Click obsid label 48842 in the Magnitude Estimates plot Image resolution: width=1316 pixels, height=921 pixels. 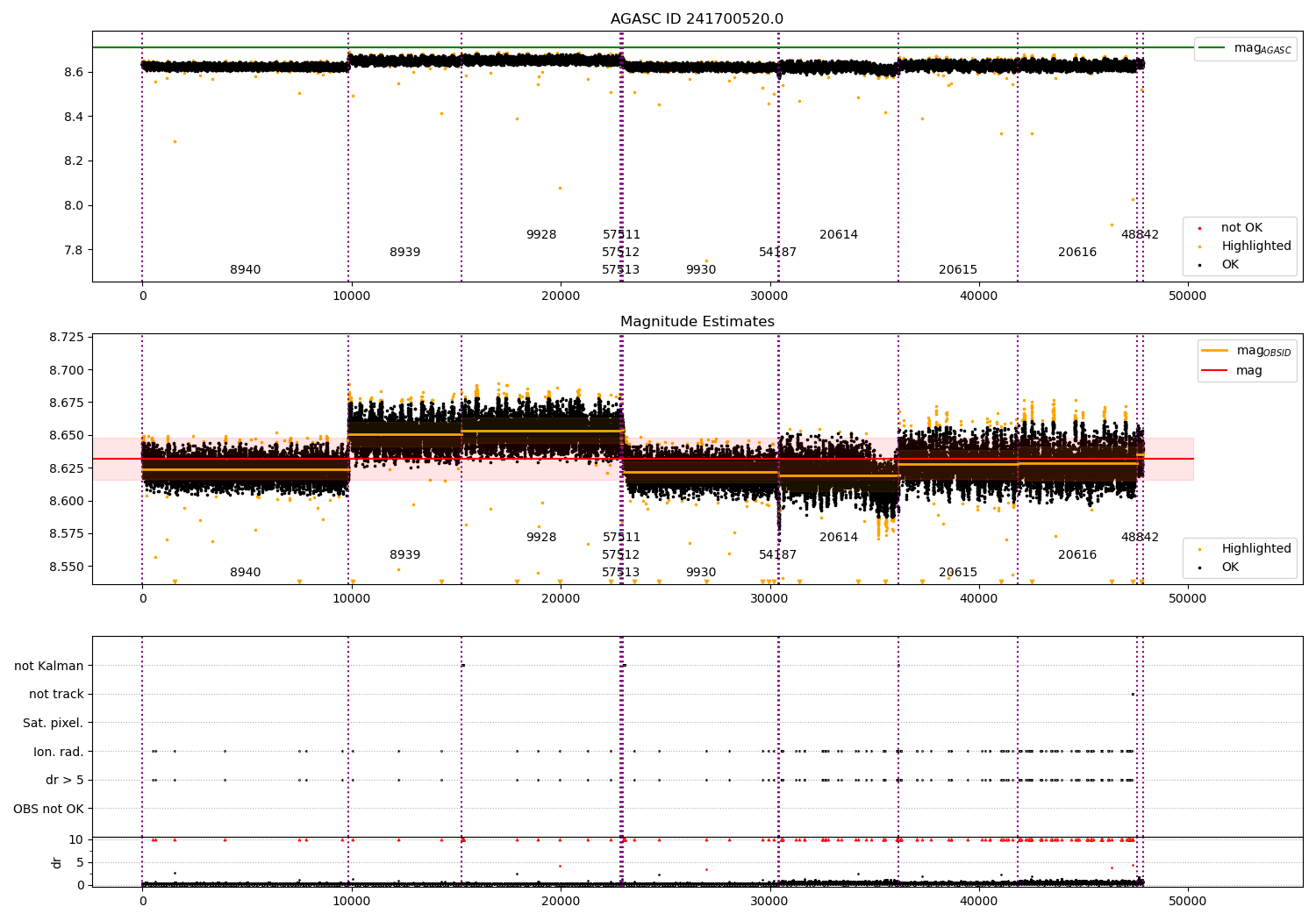(1140, 538)
